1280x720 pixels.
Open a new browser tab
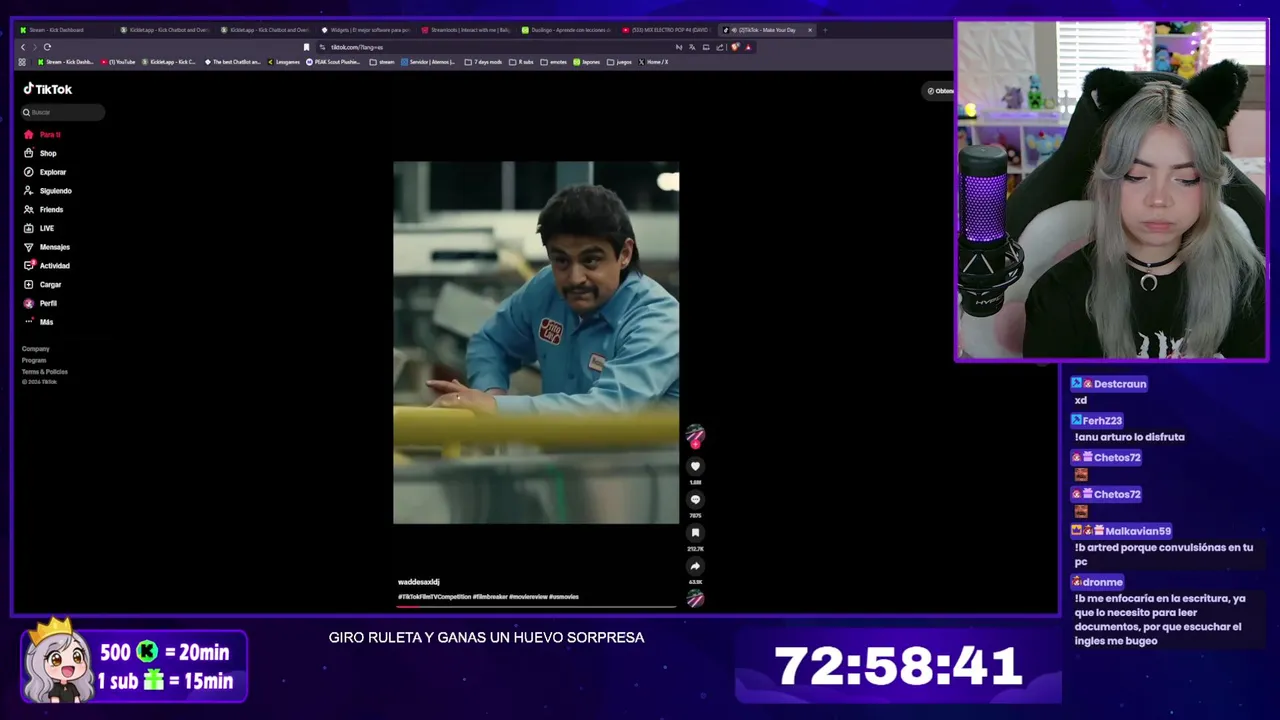click(825, 30)
